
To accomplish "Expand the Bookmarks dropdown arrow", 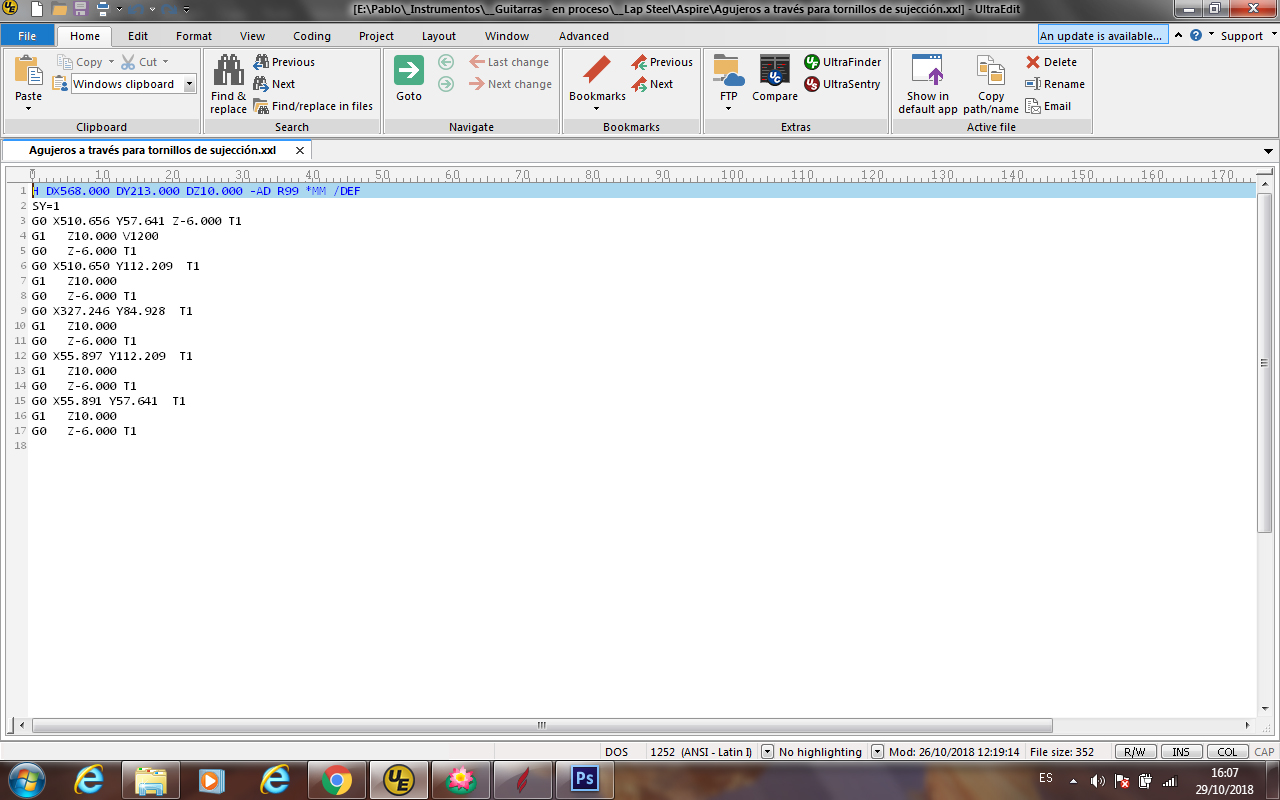I will coord(597,109).
